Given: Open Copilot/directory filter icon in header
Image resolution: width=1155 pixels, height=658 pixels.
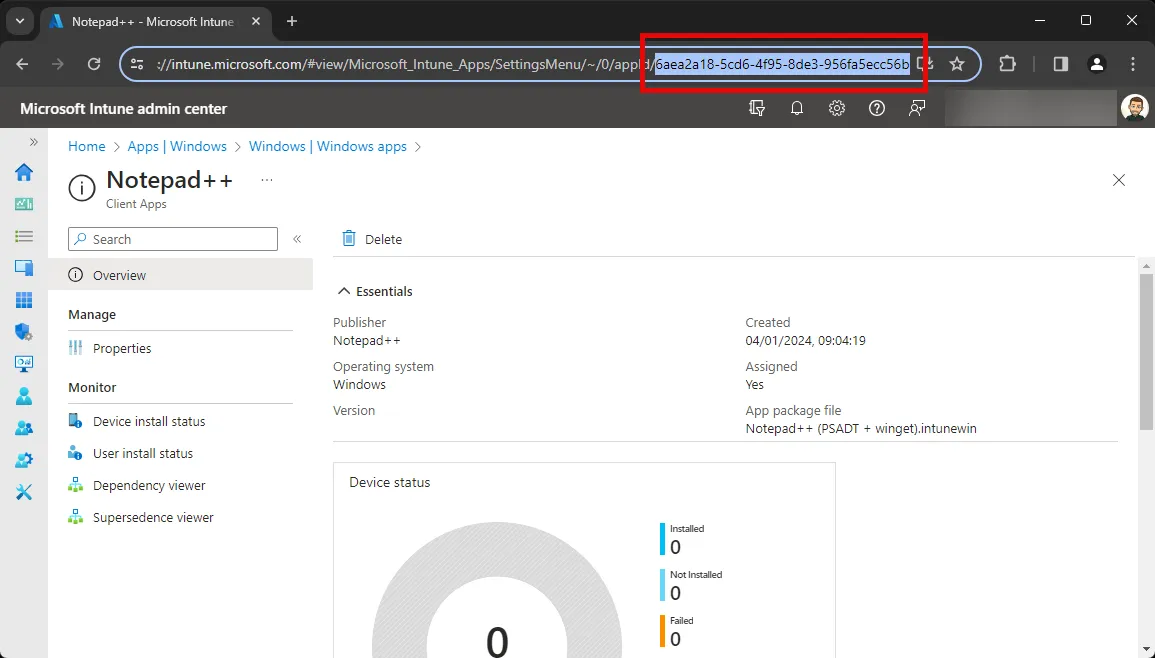Looking at the screenshot, I should click(756, 108).
